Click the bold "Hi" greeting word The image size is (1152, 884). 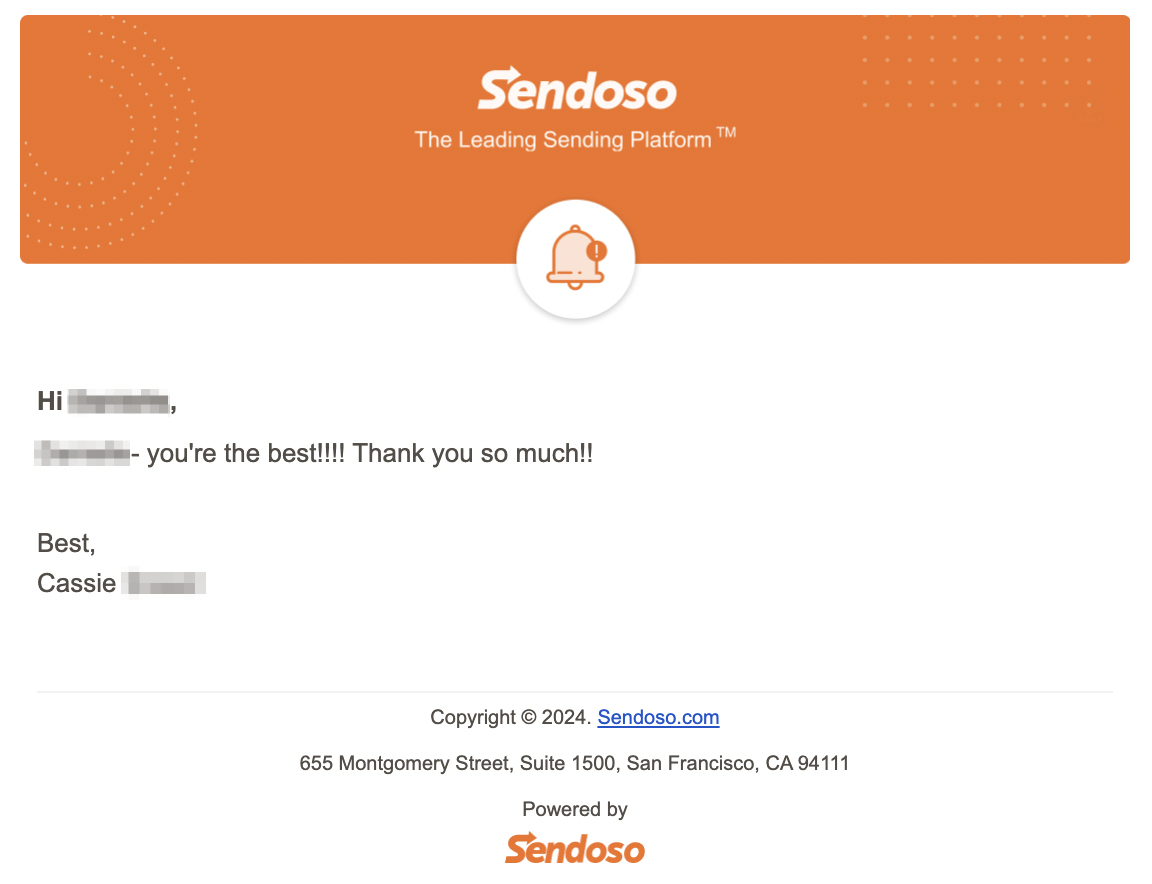click(x=50, y=401)
